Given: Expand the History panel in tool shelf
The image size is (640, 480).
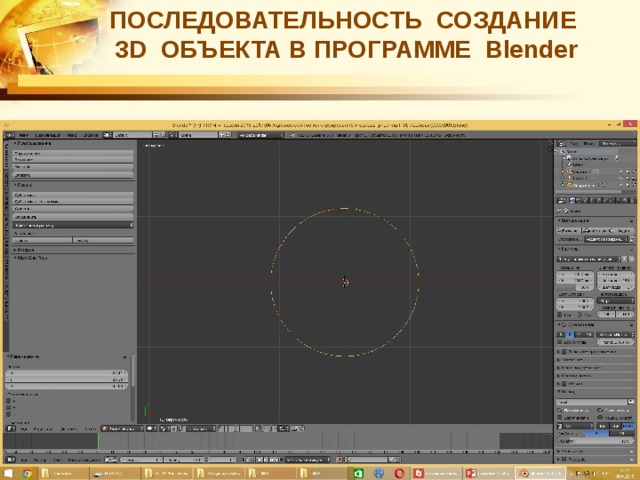Looking at the screenshot, I should click(24, 249).
